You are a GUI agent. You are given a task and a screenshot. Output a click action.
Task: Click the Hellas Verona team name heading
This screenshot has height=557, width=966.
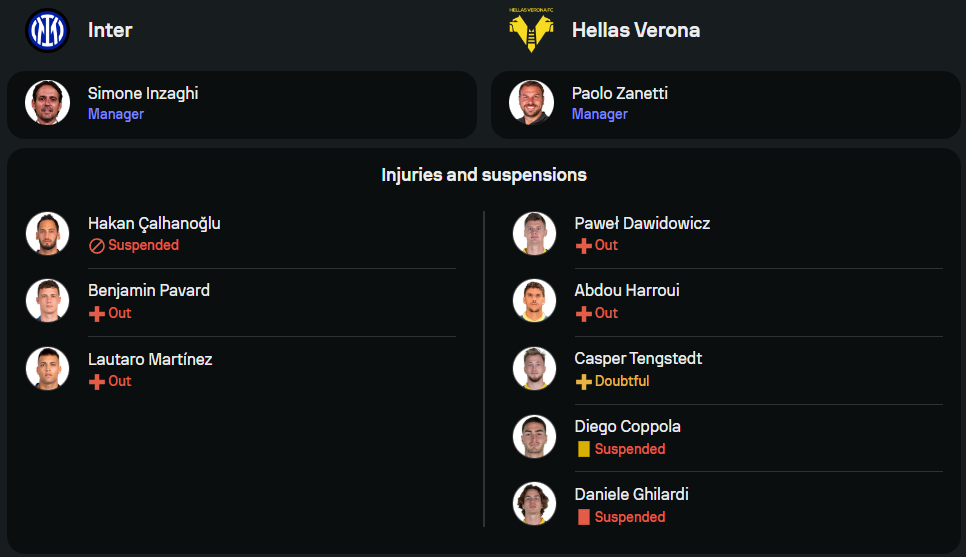[635, 30]
